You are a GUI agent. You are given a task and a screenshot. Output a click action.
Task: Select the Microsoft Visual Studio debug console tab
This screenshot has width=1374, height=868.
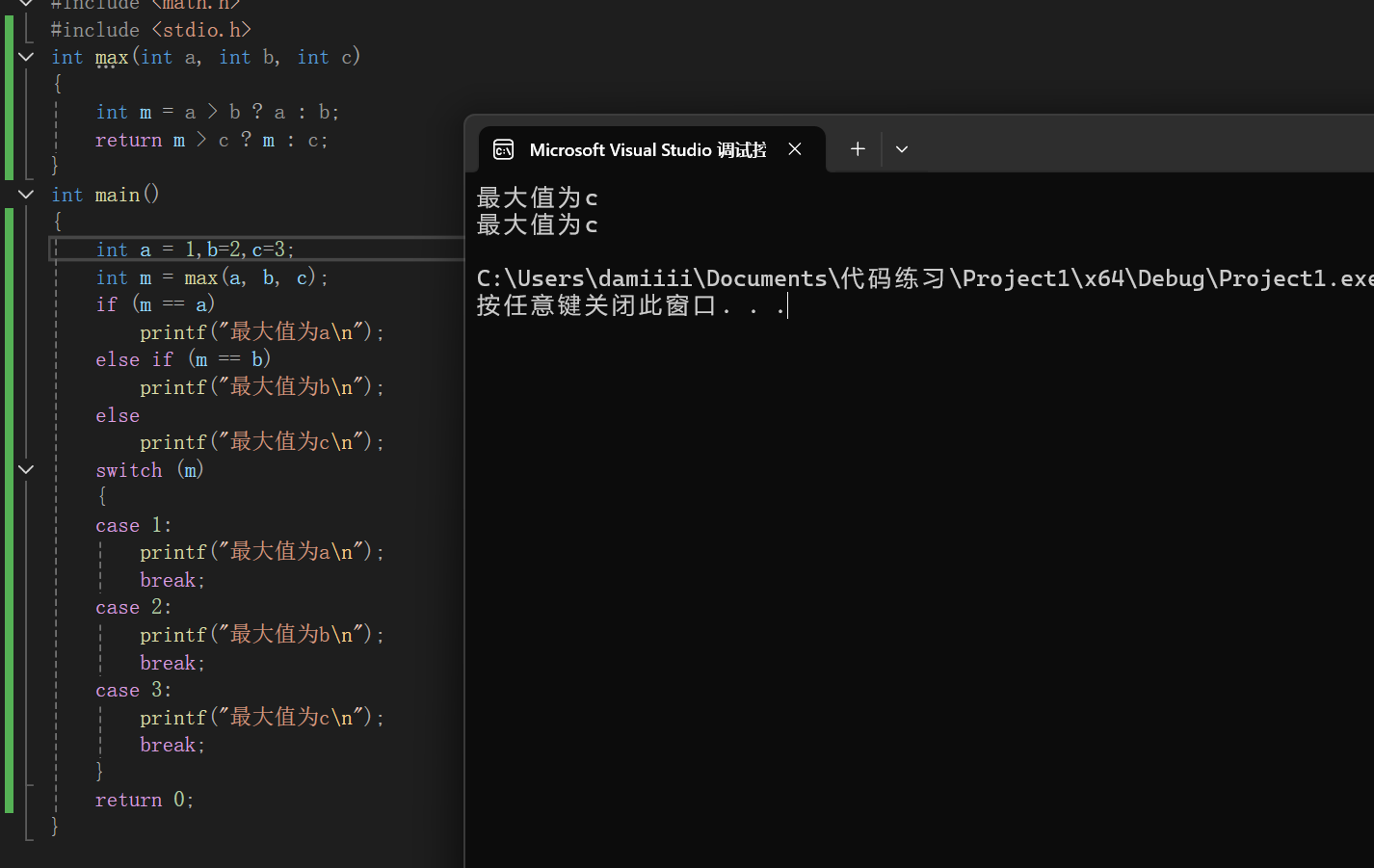click(651, 149)
